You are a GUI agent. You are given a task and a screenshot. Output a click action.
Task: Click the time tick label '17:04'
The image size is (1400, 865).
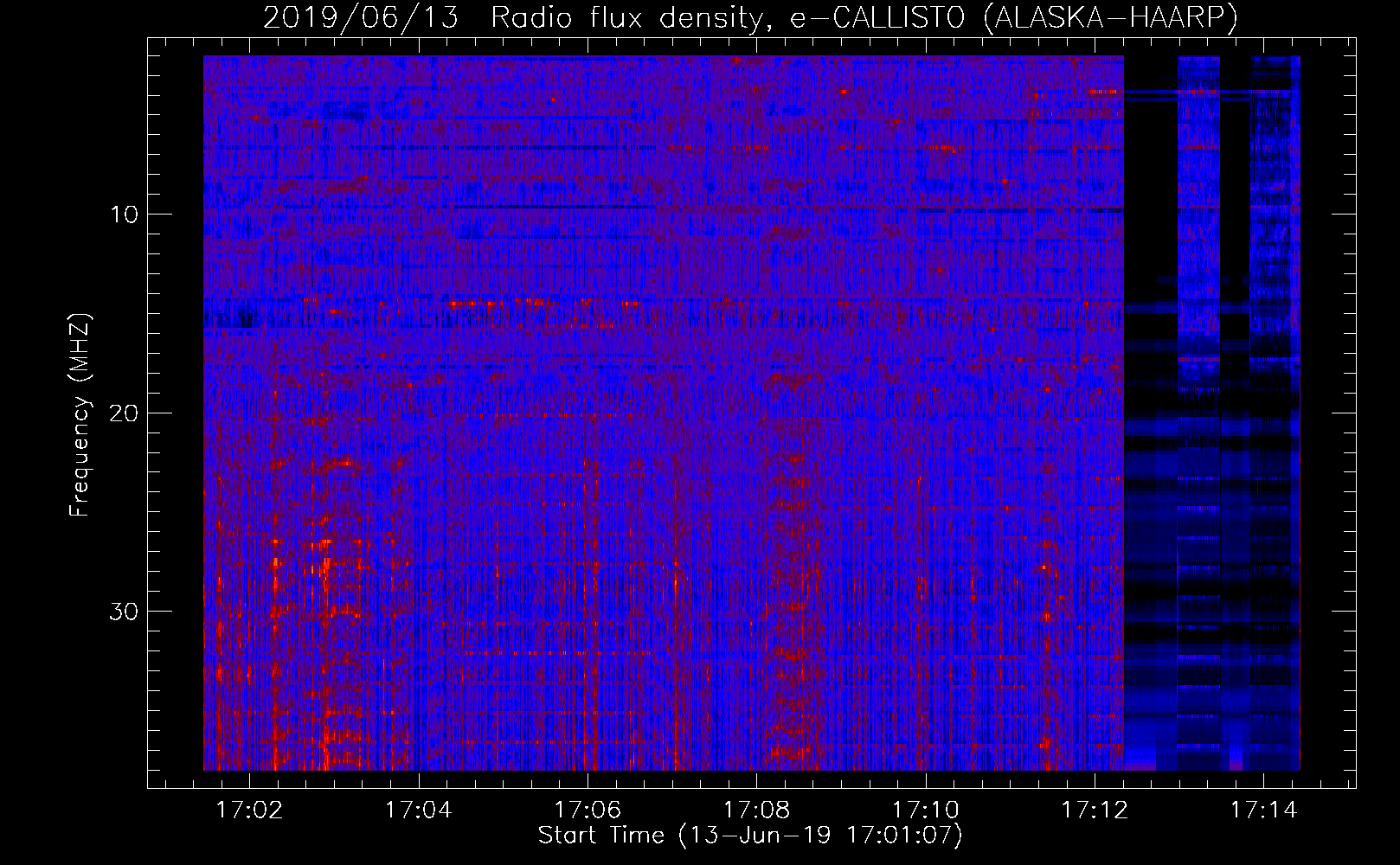pyautogui.click(x=419, y=811)
